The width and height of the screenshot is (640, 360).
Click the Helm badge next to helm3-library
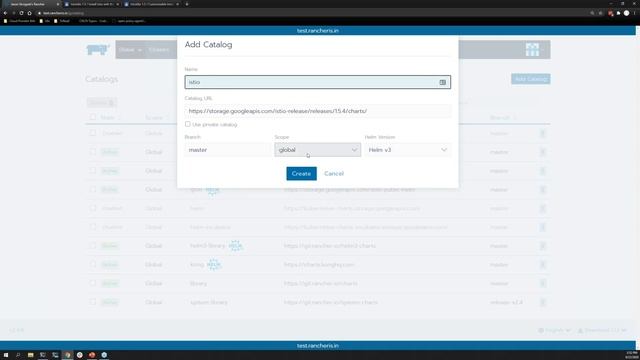click(x=236, y=246)
